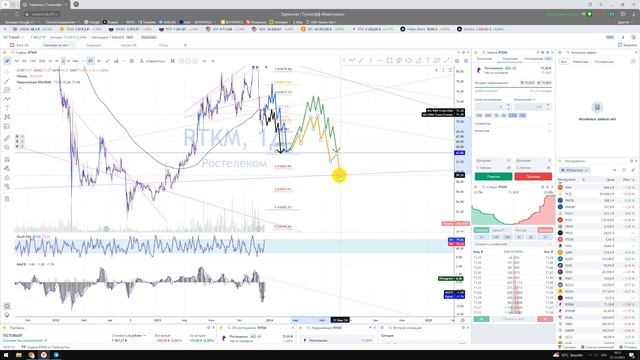Screen dimensions: 640x360
Task: Open the time interval dropdown arrow
Action: pos(83,61)
